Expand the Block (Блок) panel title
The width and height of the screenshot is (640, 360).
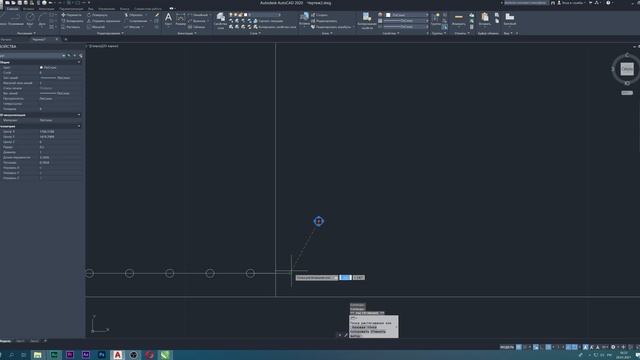pos(327,33)
